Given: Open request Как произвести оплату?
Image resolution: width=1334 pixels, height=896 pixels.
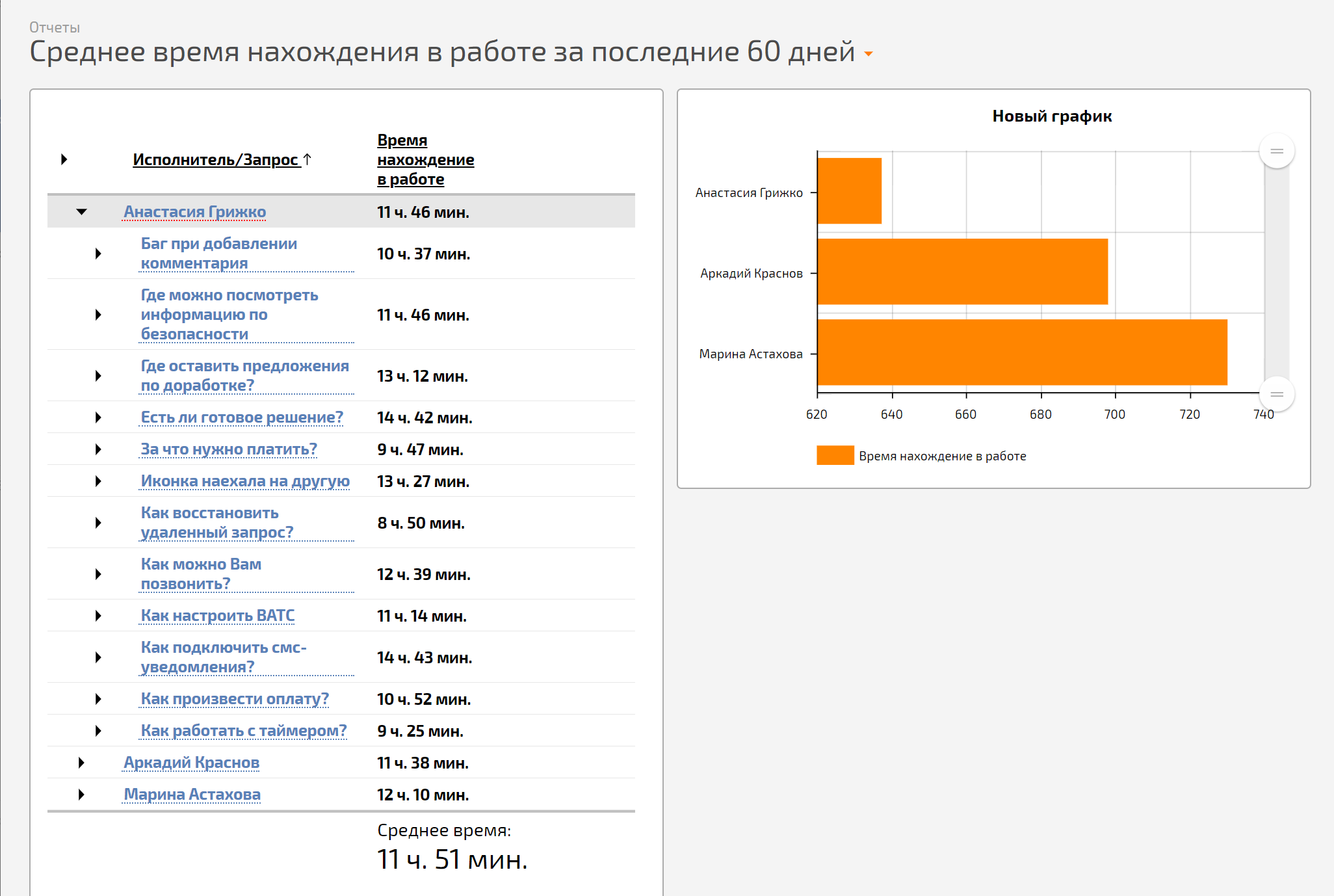Looking at the screenshot, I should coord(235,699).
